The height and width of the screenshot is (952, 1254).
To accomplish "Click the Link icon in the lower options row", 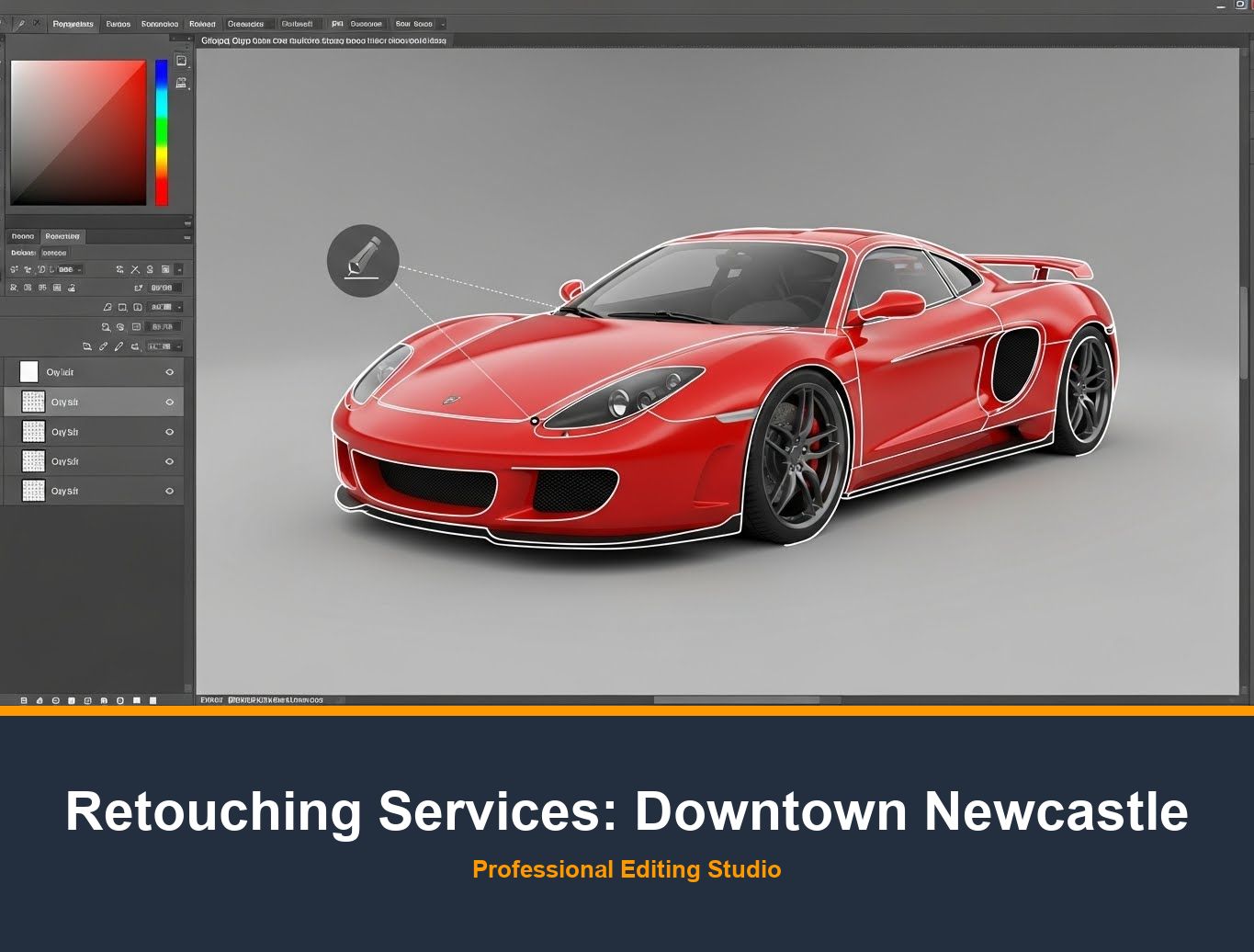I will point(103,346).
